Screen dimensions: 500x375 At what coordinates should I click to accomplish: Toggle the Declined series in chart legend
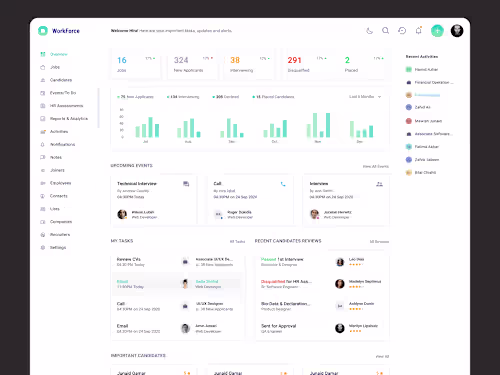[x=226, y=97]
